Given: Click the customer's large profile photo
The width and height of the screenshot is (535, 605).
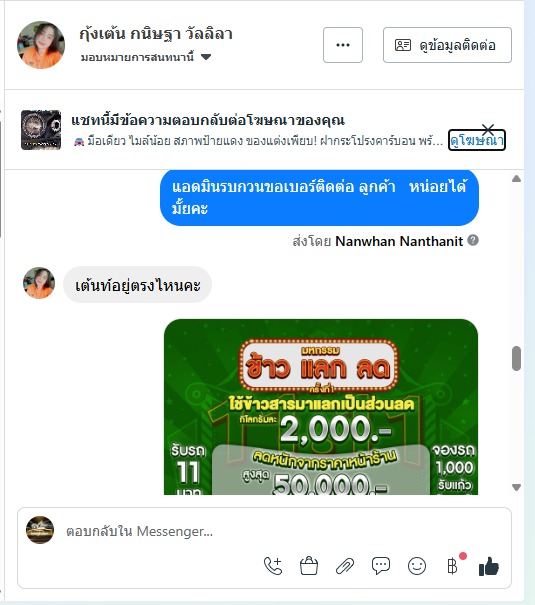Looking at the screenshot, I should pyautogui.click(x=41, y=45).
